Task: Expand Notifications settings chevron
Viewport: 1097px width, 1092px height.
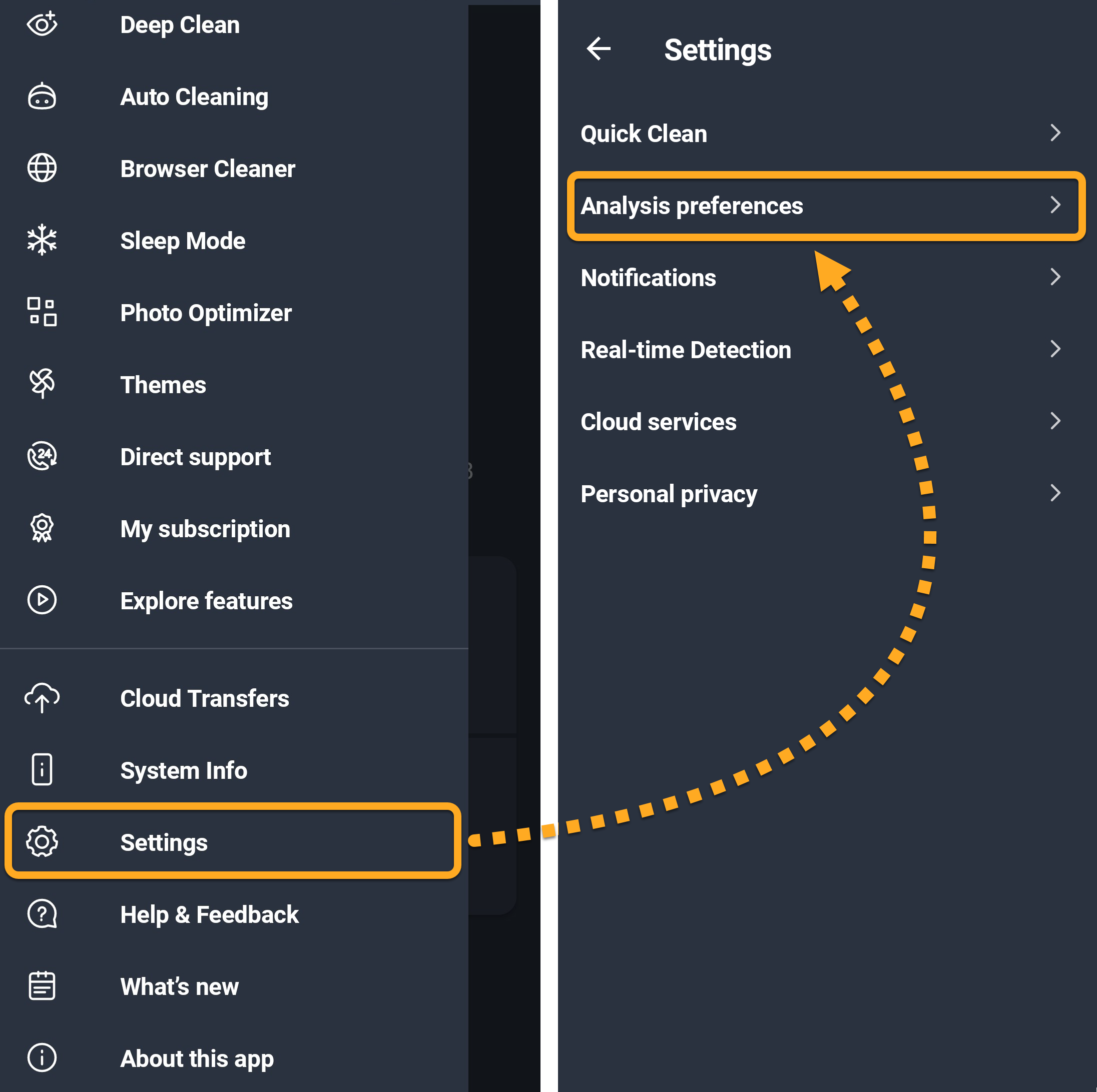Action: (1055, 277)
